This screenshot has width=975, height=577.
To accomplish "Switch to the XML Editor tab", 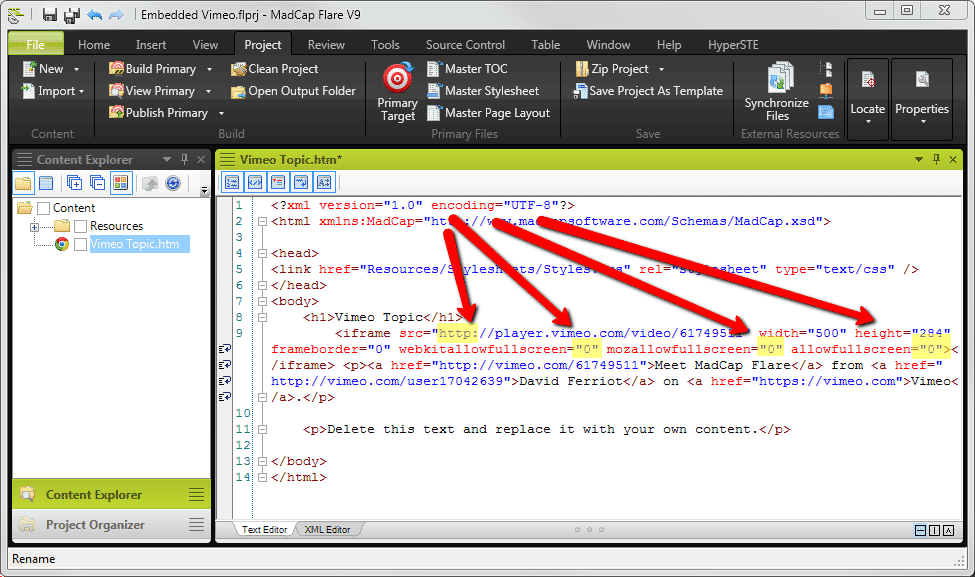I will pos(327,530).
